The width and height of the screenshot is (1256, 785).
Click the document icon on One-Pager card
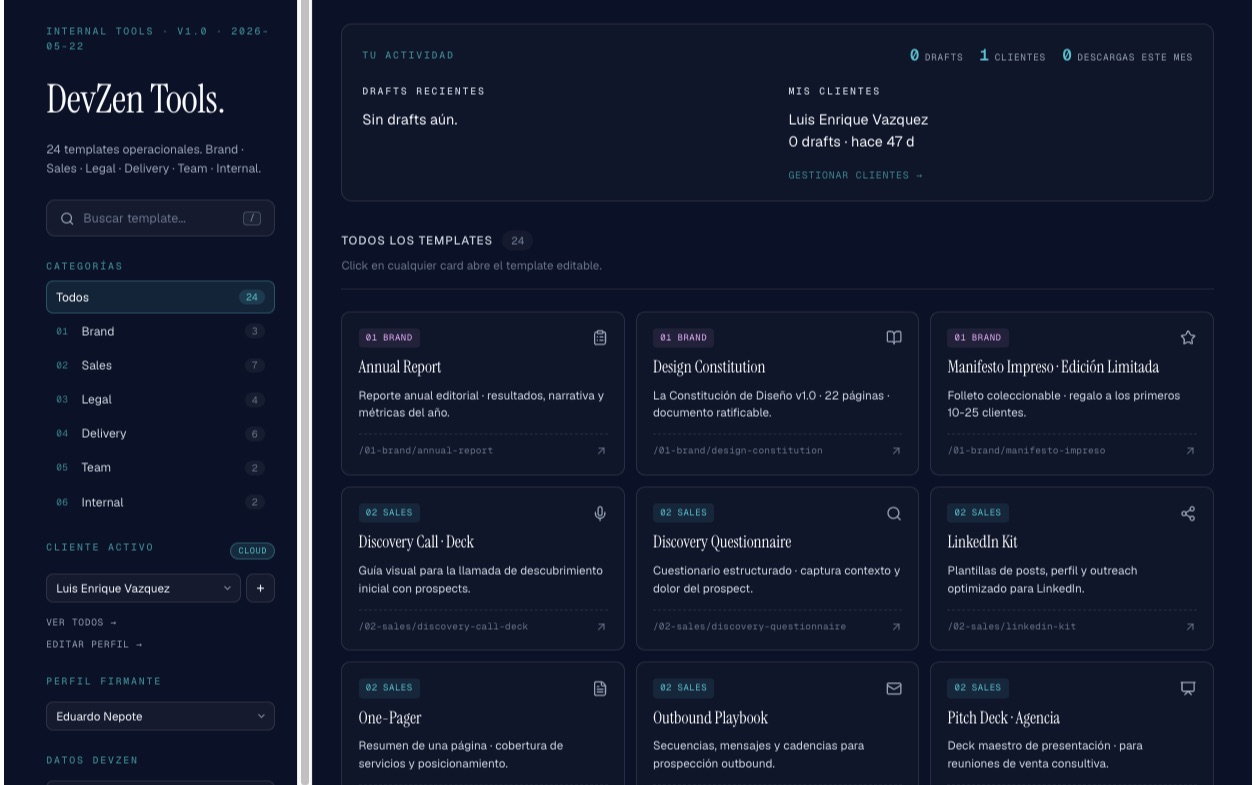pos(600,688)
